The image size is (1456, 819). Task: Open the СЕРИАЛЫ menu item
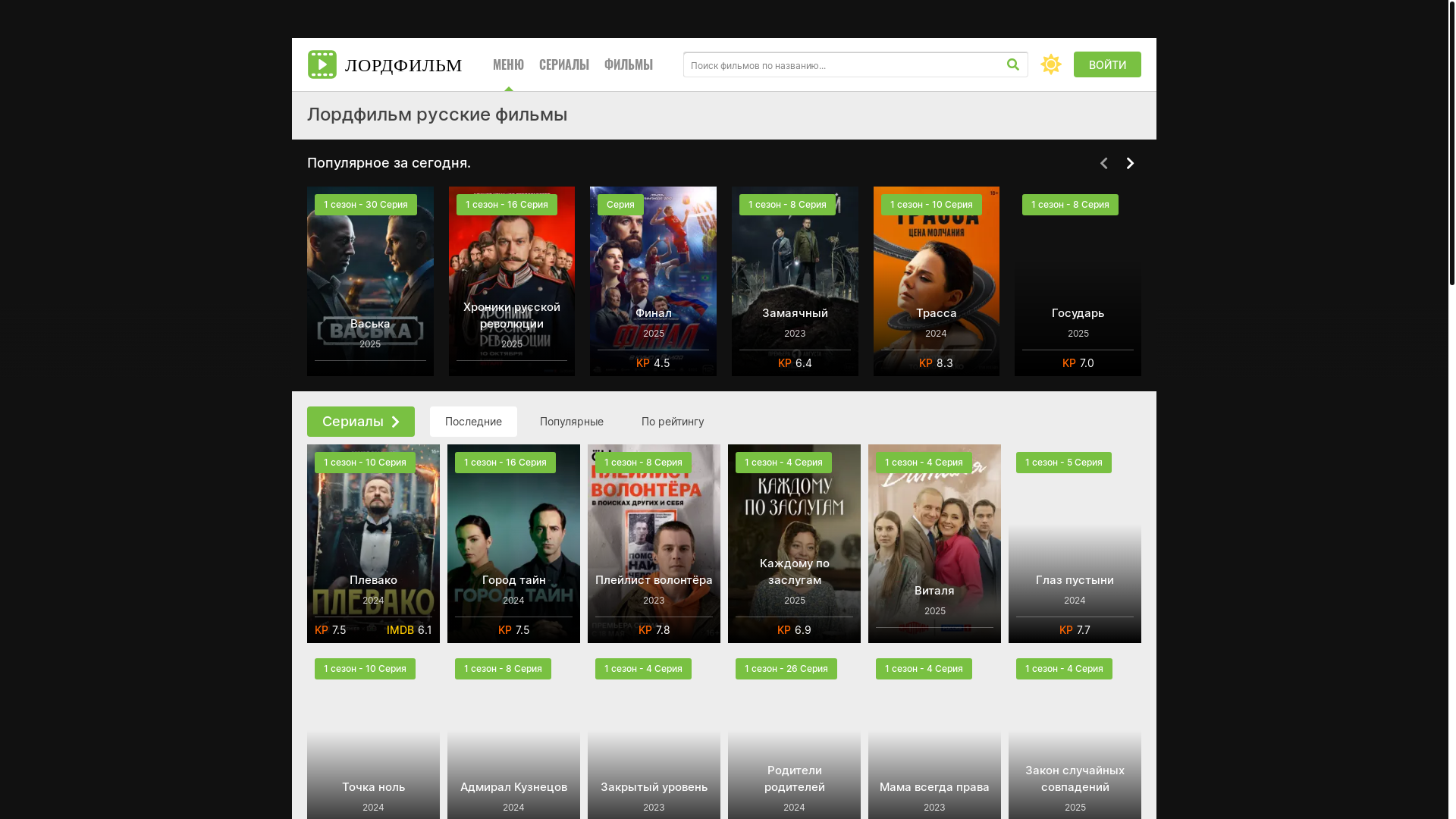(x=564, y=64)
